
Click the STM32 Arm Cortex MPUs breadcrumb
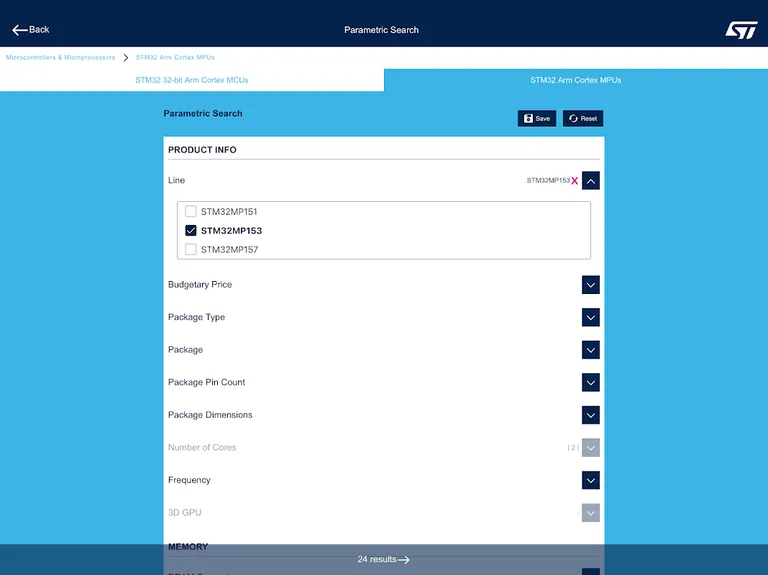(175, 57)
